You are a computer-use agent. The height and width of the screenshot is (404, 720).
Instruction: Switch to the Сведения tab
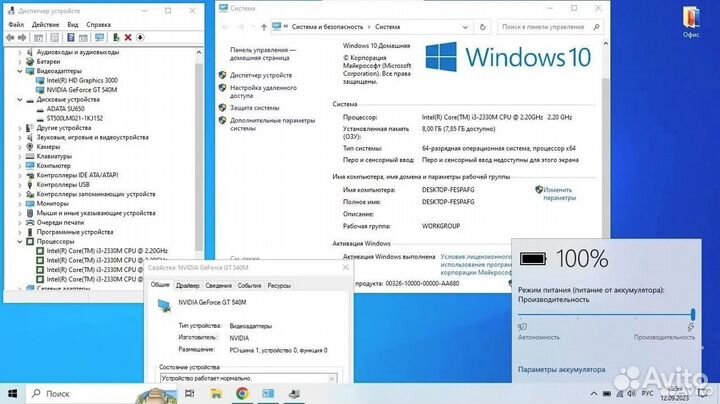point(219,286)
